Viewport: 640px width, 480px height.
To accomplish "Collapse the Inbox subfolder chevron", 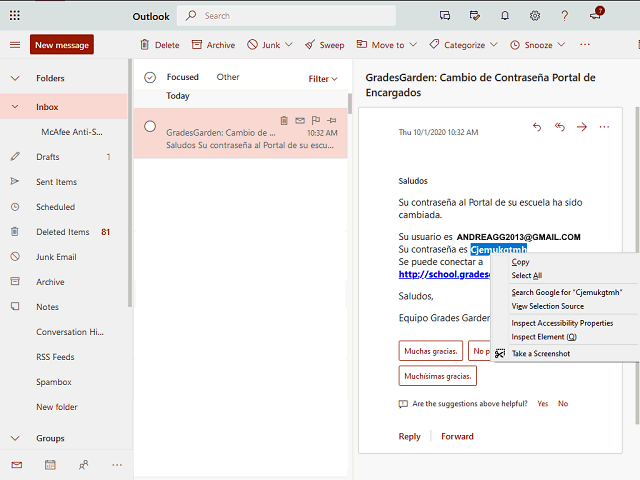I will pyautogui.click(x=15, y=107).
